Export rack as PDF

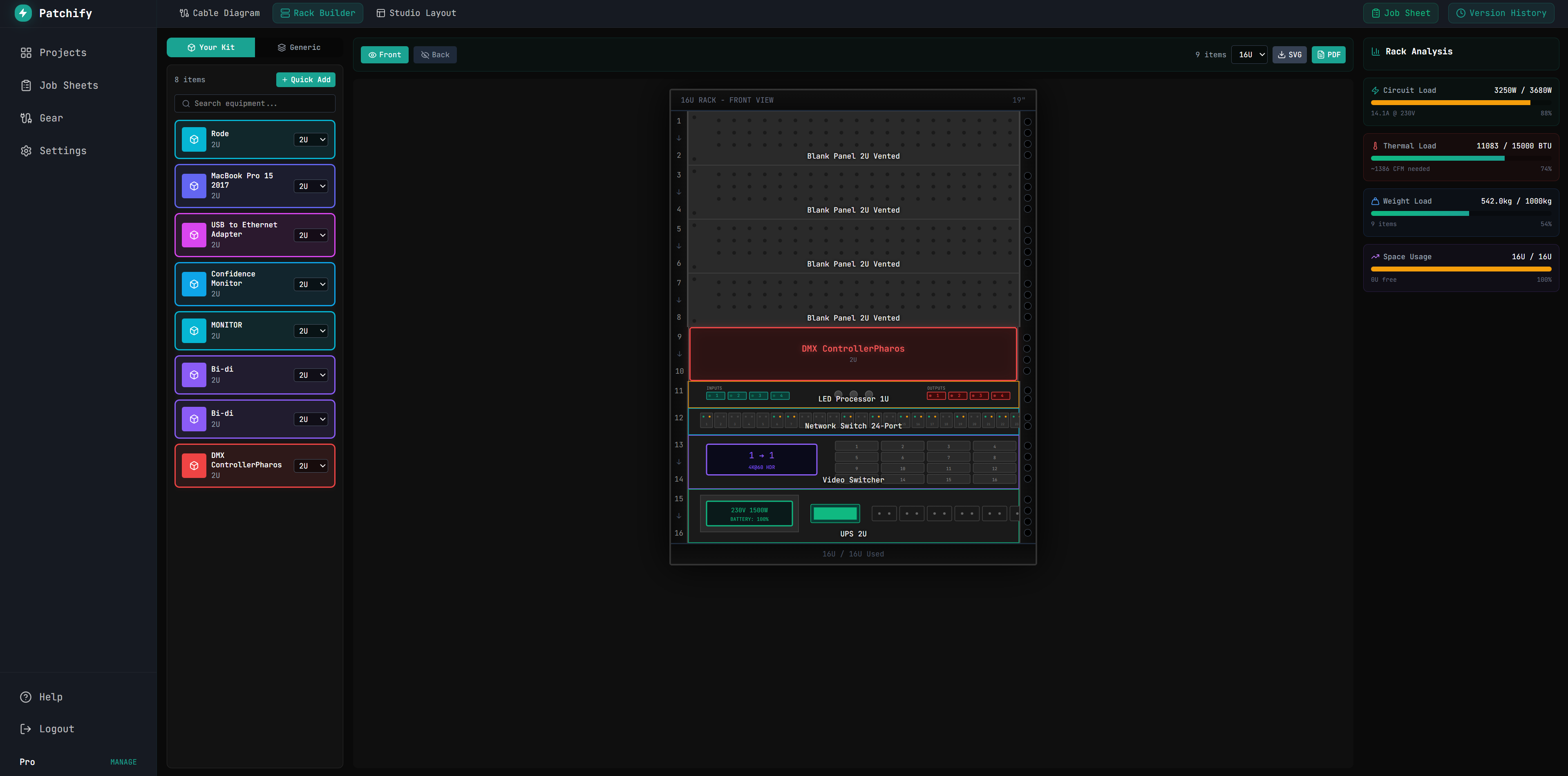[x=1328, y=55]
